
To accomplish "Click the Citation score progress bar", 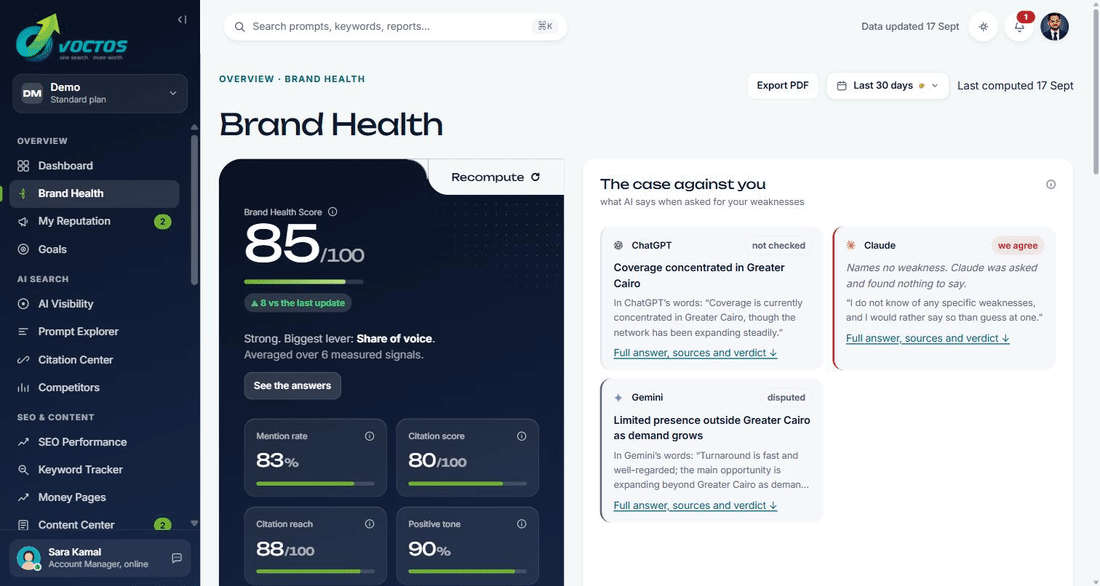I will (467, 484).
